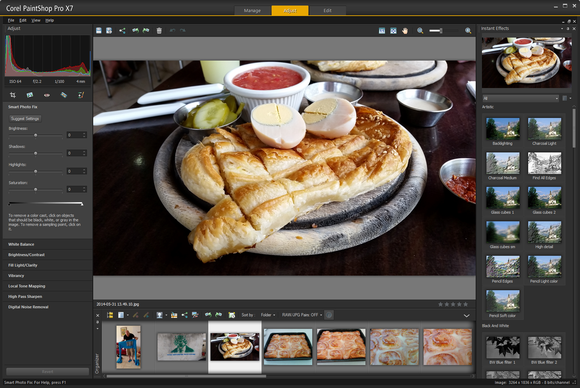Click the Share icon in the top toolbar
This screenshot has height=388, width=580.
pyautogui.click(x=122, y=31)
